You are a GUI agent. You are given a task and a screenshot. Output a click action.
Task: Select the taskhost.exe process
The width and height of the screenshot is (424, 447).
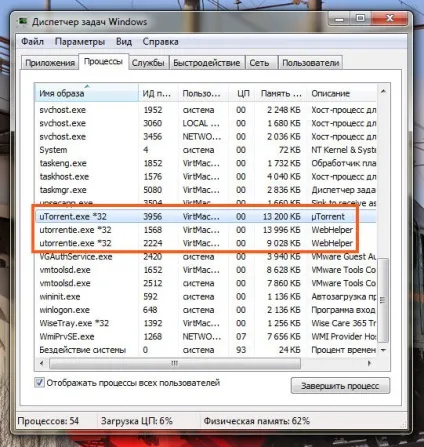point(206,177)
